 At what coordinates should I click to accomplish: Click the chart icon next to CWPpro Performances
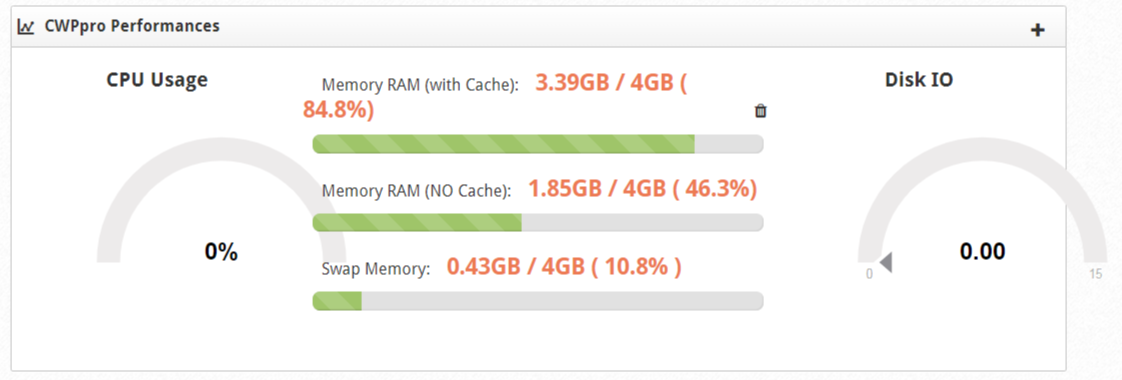coord(26,27)
